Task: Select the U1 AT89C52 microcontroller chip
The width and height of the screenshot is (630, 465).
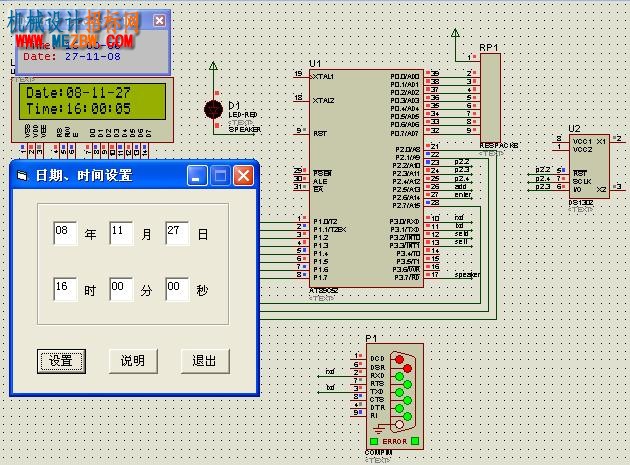Action: pos(366,178)
